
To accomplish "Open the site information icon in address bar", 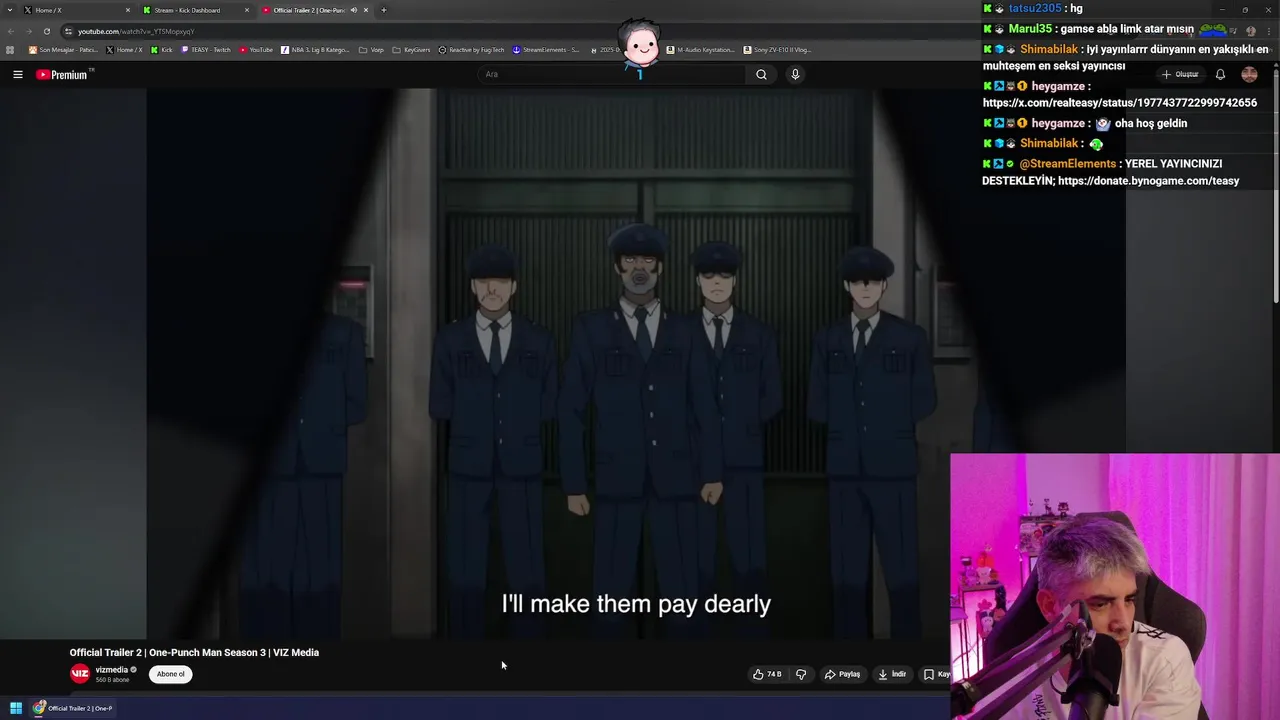I will pyautogui.click(x=68, y=31).
